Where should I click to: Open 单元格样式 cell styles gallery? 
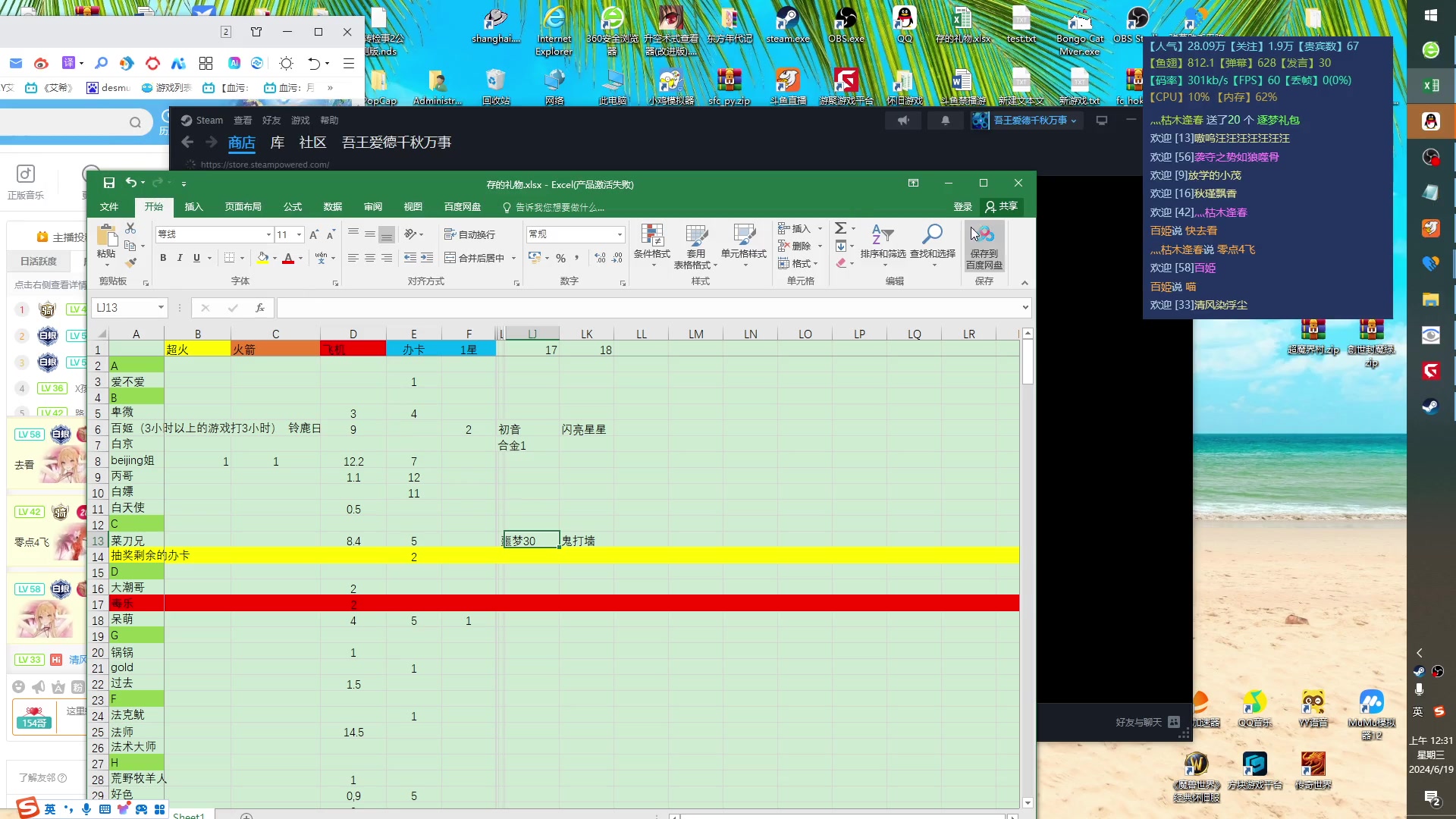coord(744,246)
